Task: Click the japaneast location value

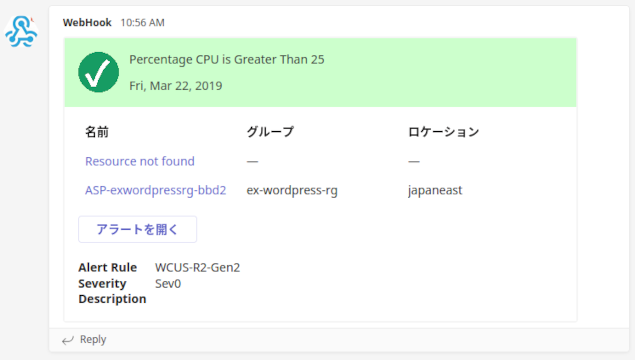Action: [x=435, y=190]
